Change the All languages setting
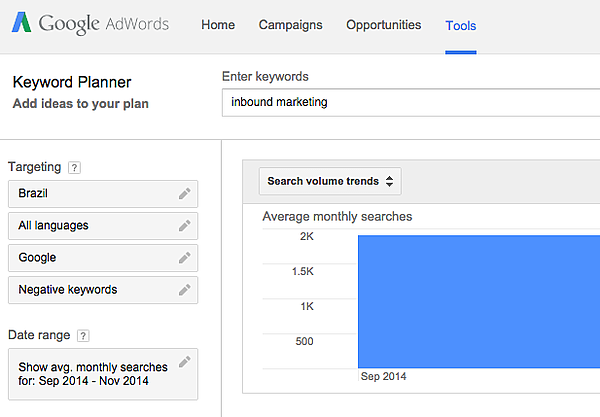 click(x=90, y=226)
